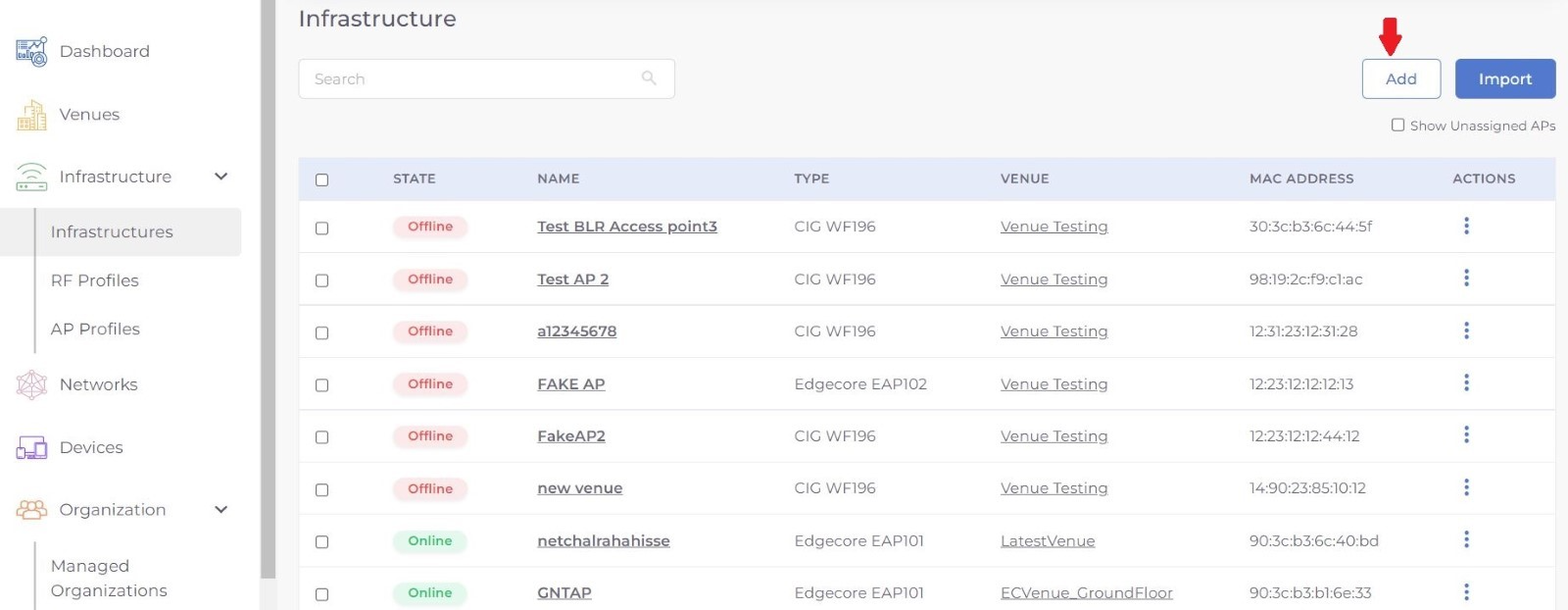Open the RF Profiles submenu item

[x=95, y=280]
